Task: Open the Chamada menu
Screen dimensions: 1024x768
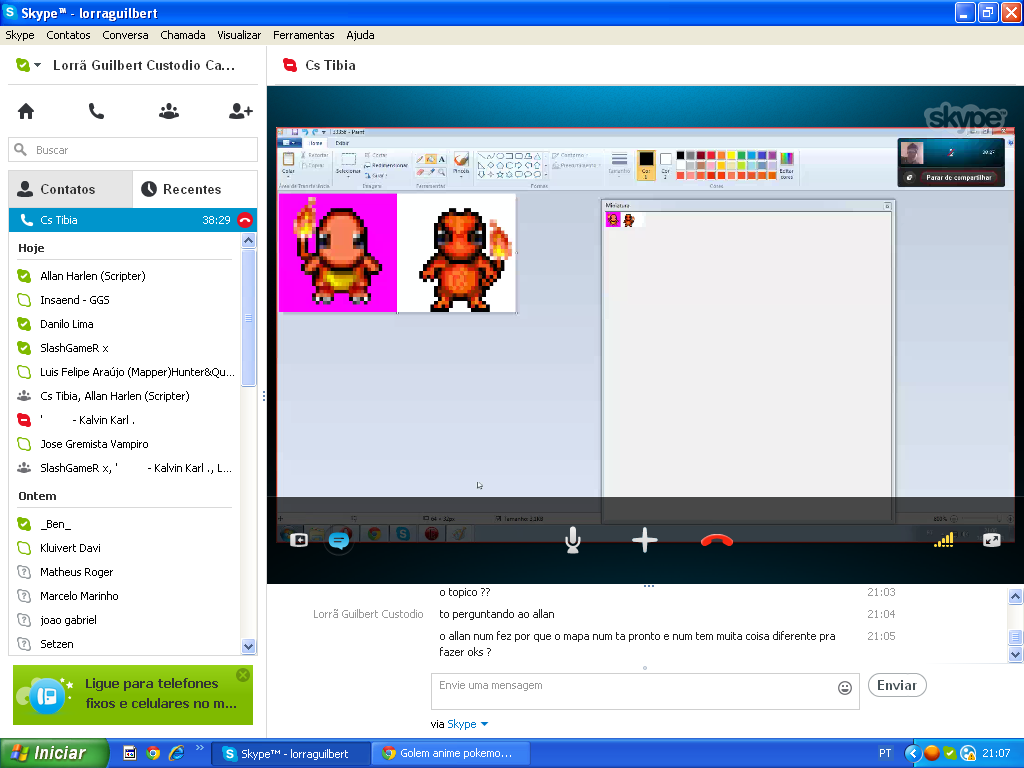Action: tap(183, 35)
